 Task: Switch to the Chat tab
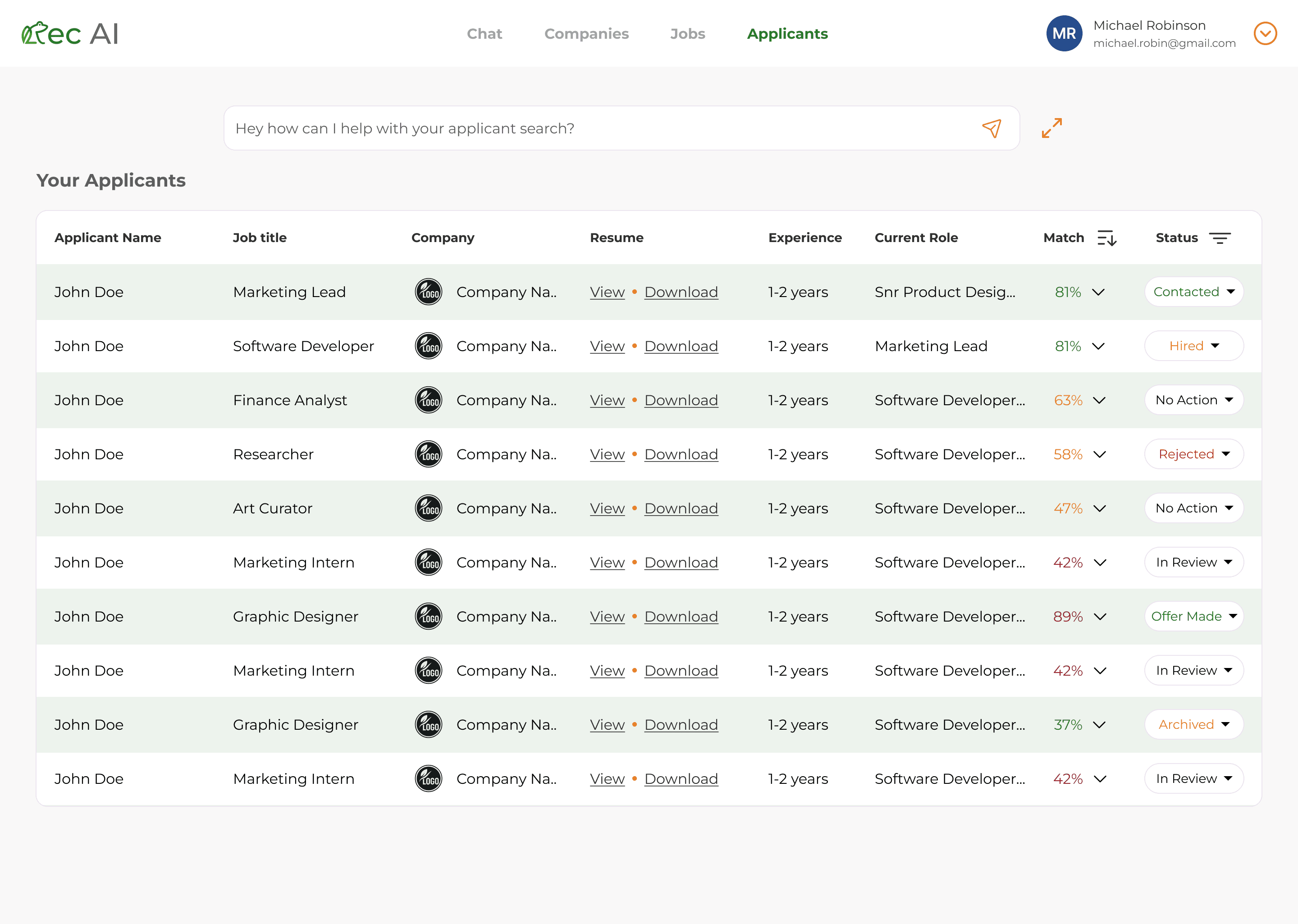click(484, 33)
